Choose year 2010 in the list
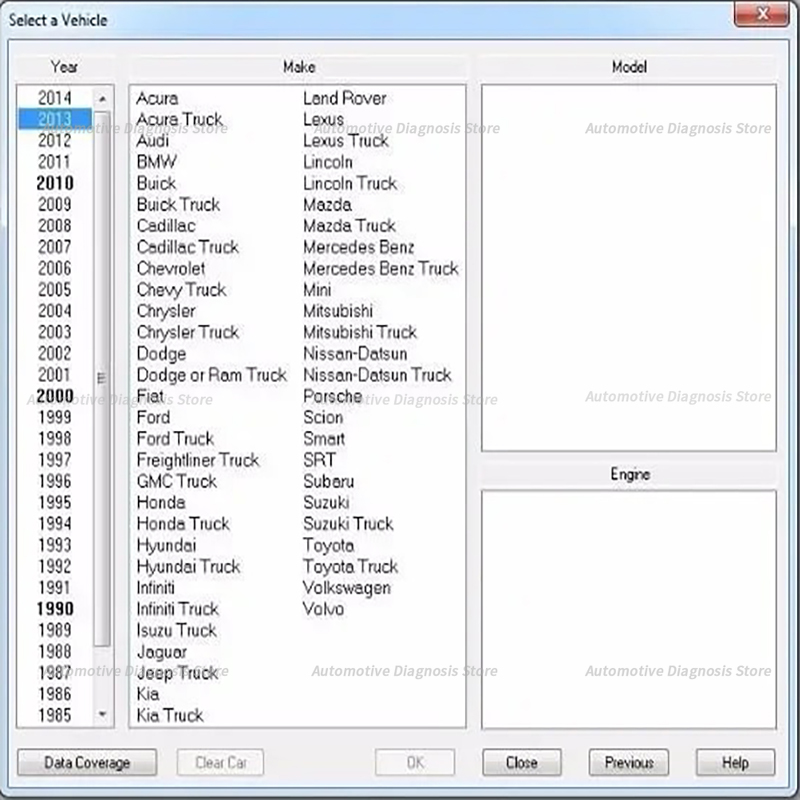 click(x=55, y=183)
